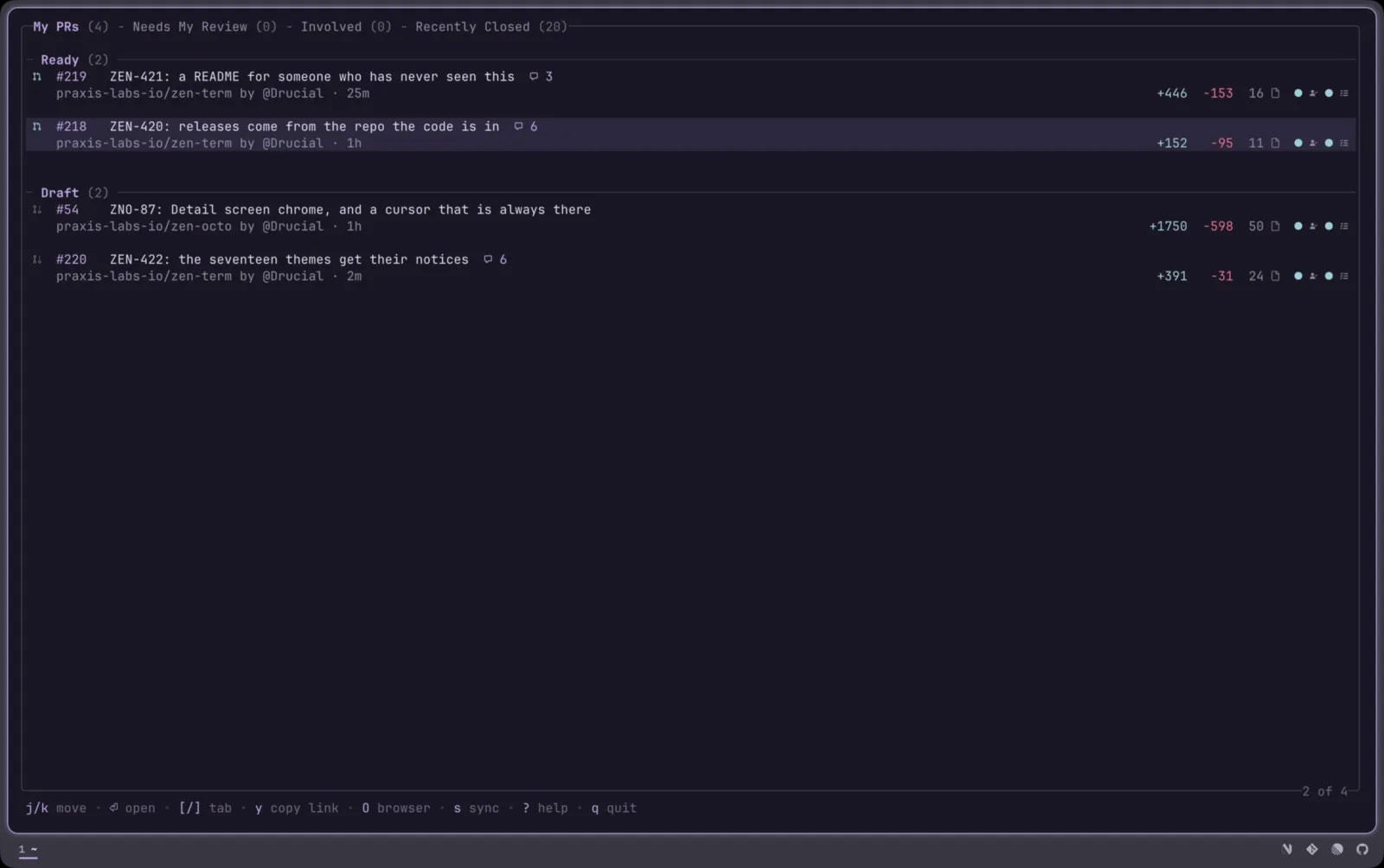Click the Git icon in the bottom status bar
The image size is (1384, 868).
(1312, 849)
